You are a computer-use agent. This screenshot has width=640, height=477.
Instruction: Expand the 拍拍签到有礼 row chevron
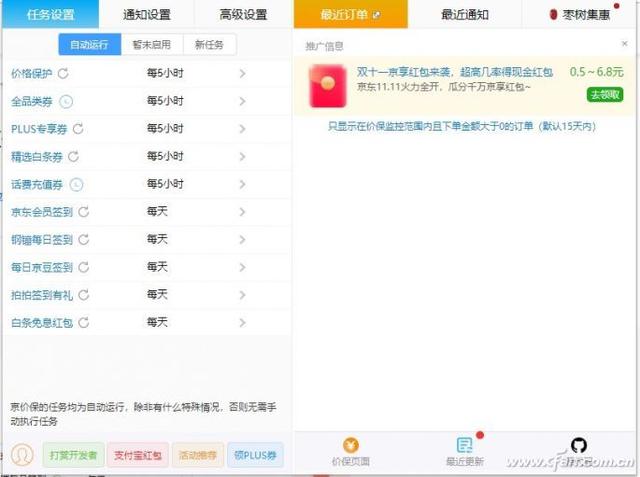pyautogui.click(x=242, y=295)
